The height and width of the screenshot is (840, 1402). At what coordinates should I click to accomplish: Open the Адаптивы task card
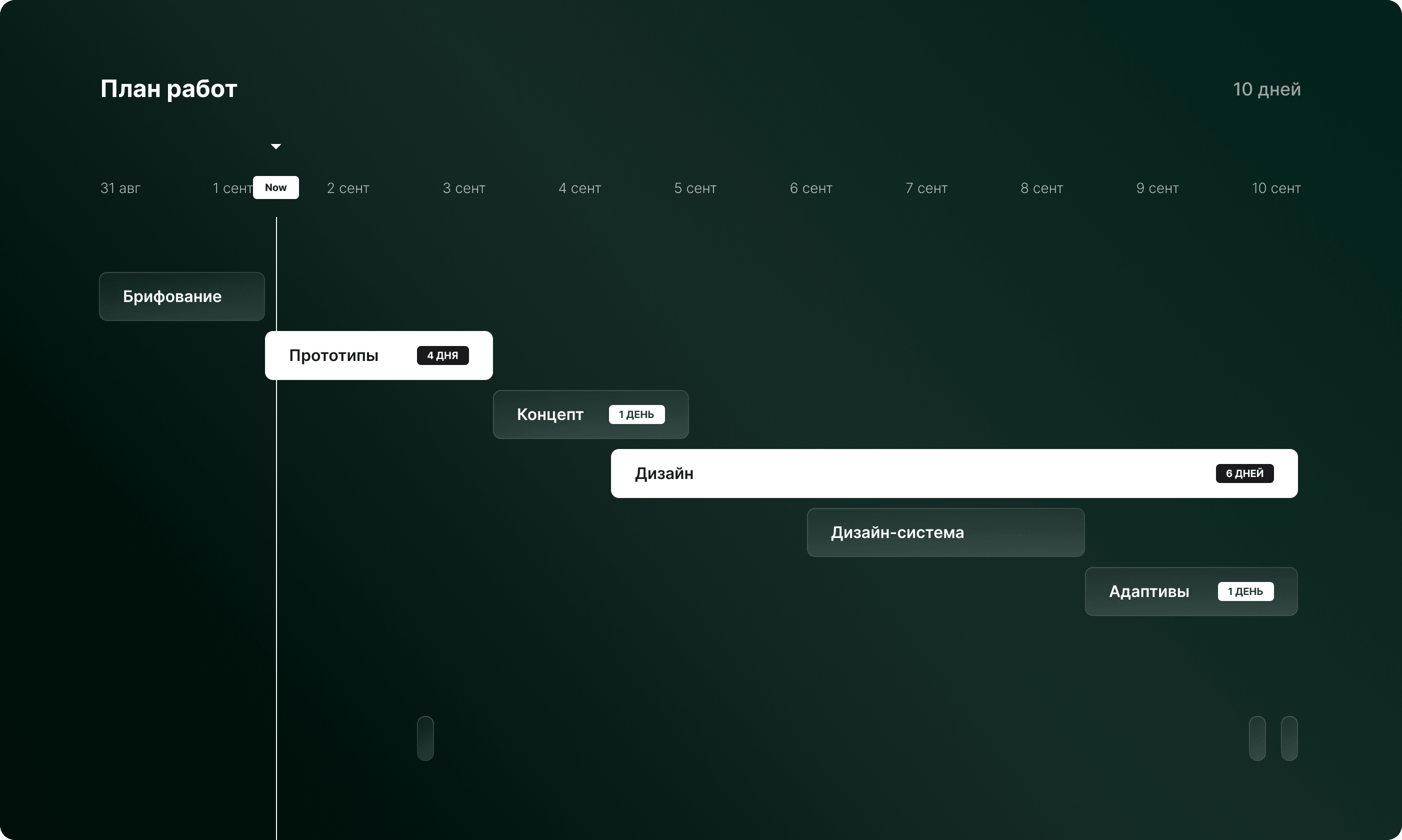pos(1149,591)
